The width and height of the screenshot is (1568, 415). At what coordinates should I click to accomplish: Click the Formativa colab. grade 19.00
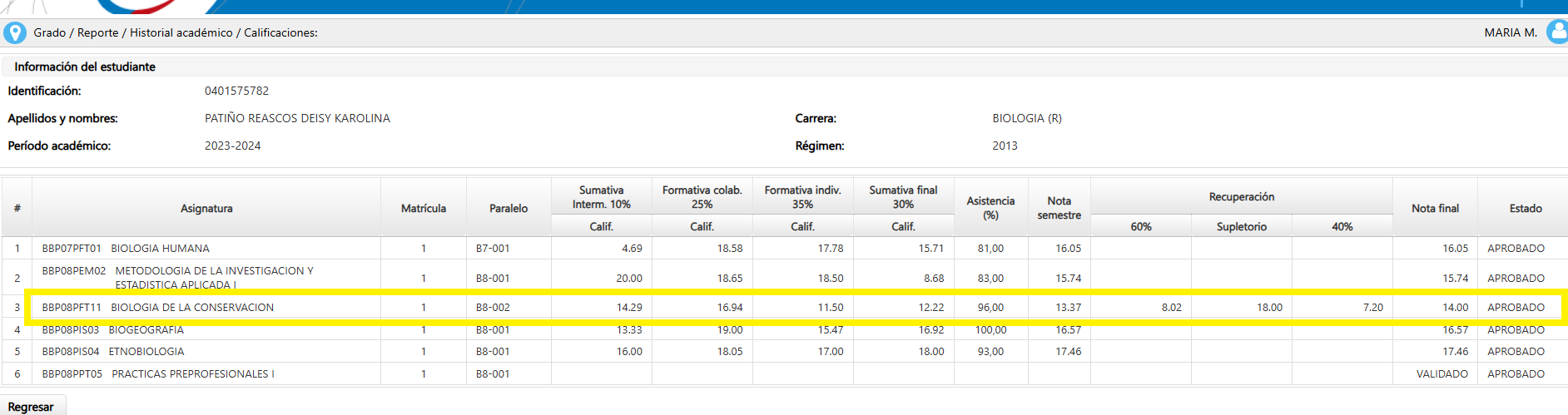(x=730, y=329)
